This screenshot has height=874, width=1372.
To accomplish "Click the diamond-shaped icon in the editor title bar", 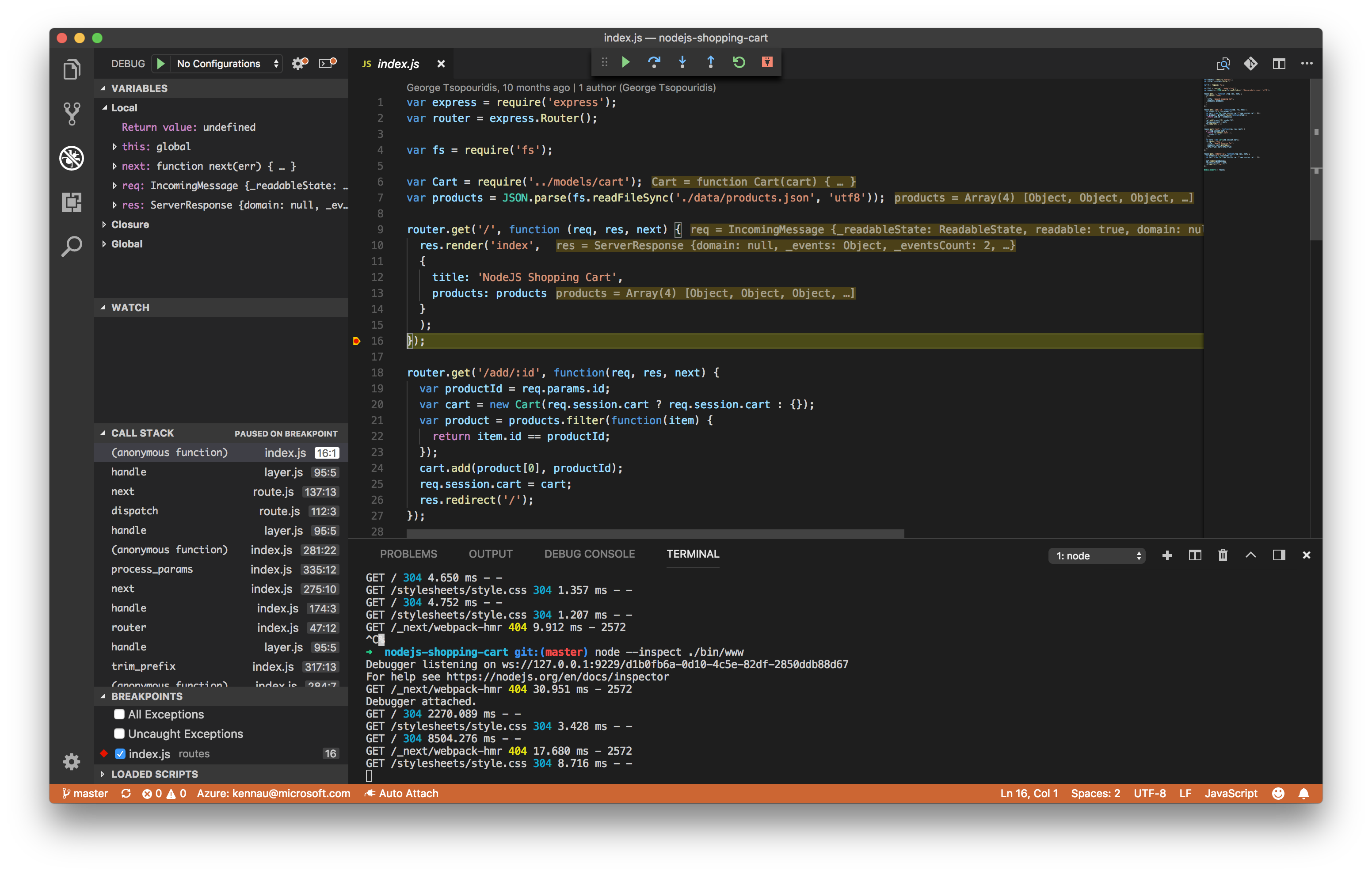I will (x=1250, y=64).
